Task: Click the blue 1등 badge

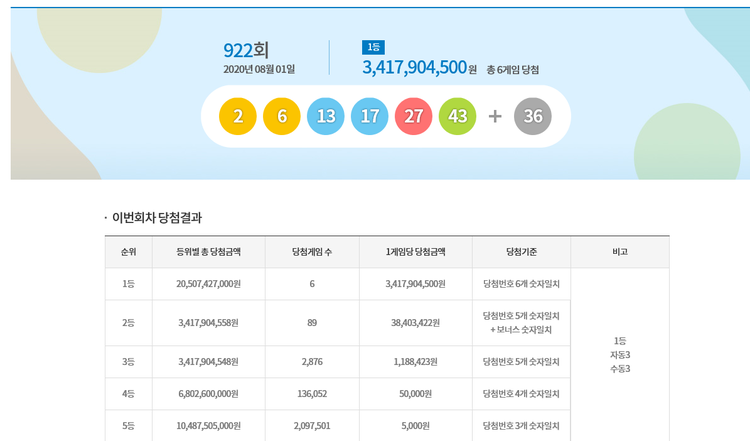Action: [374, 47]
